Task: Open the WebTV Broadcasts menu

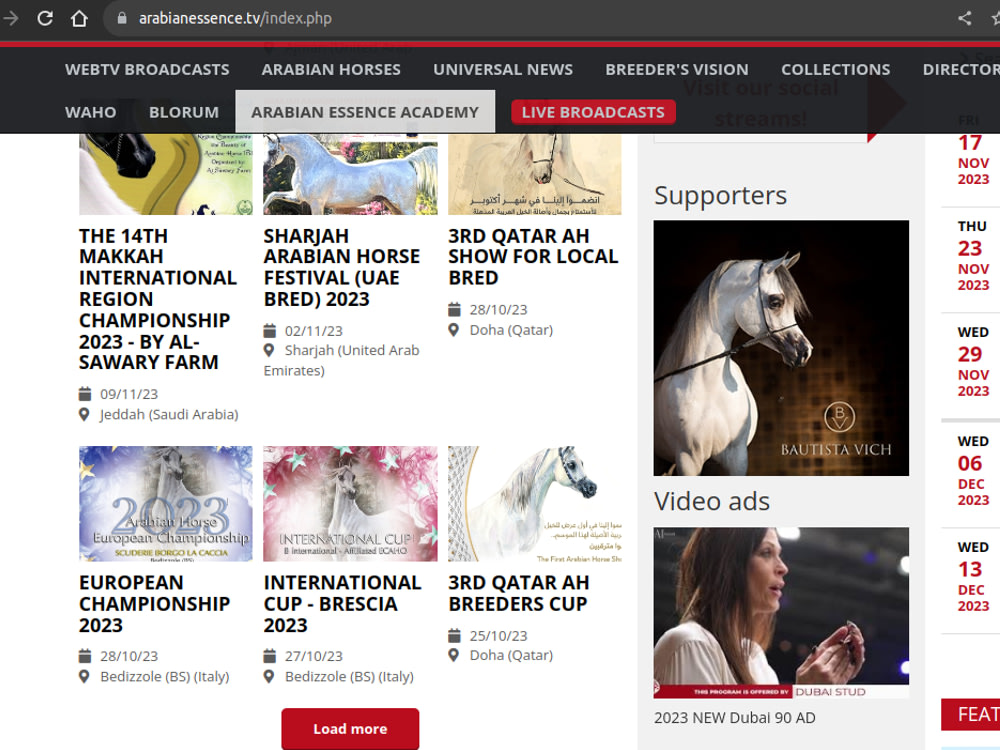Action: [147, 70]
